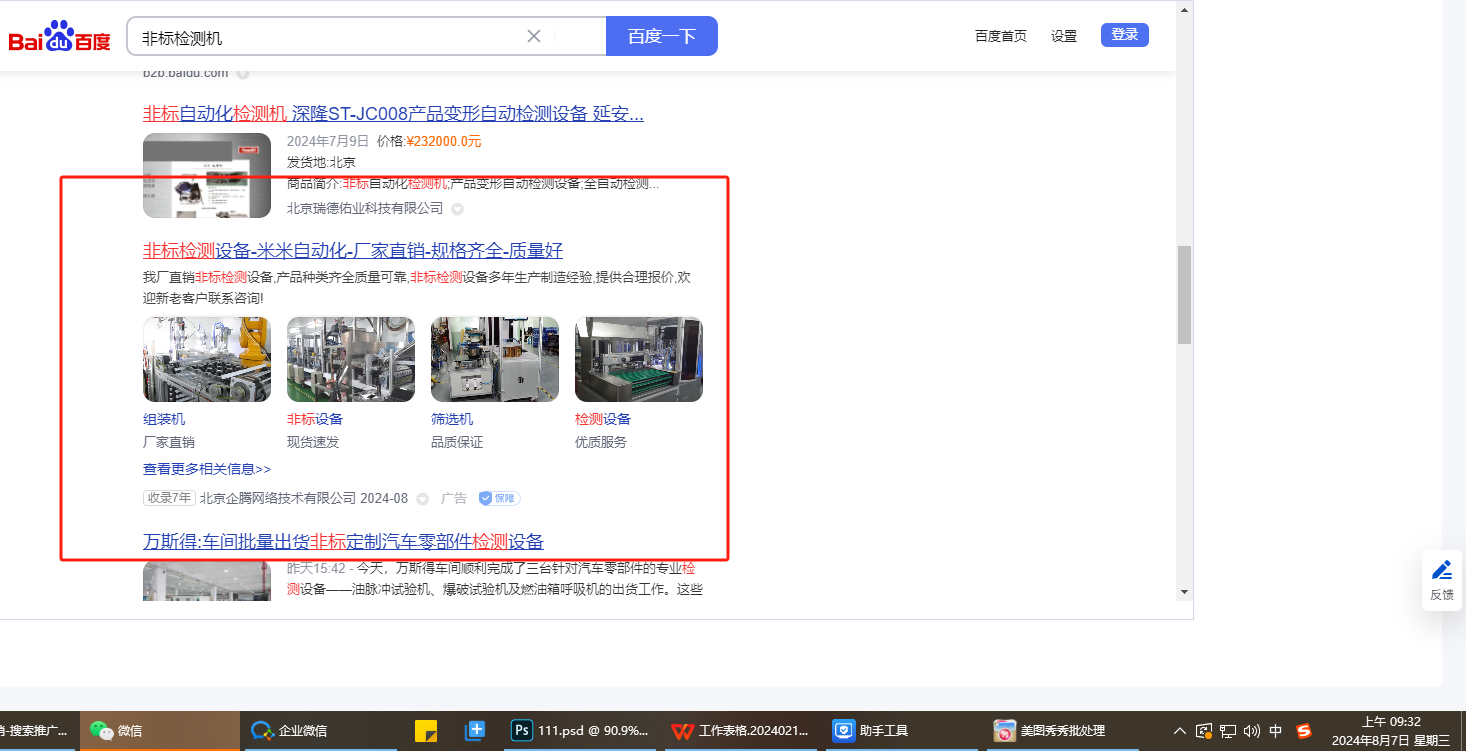Click the 广告 label
Image resolution: width=1466 pixels, height=751 pixels.
click(x=454, y=498)
